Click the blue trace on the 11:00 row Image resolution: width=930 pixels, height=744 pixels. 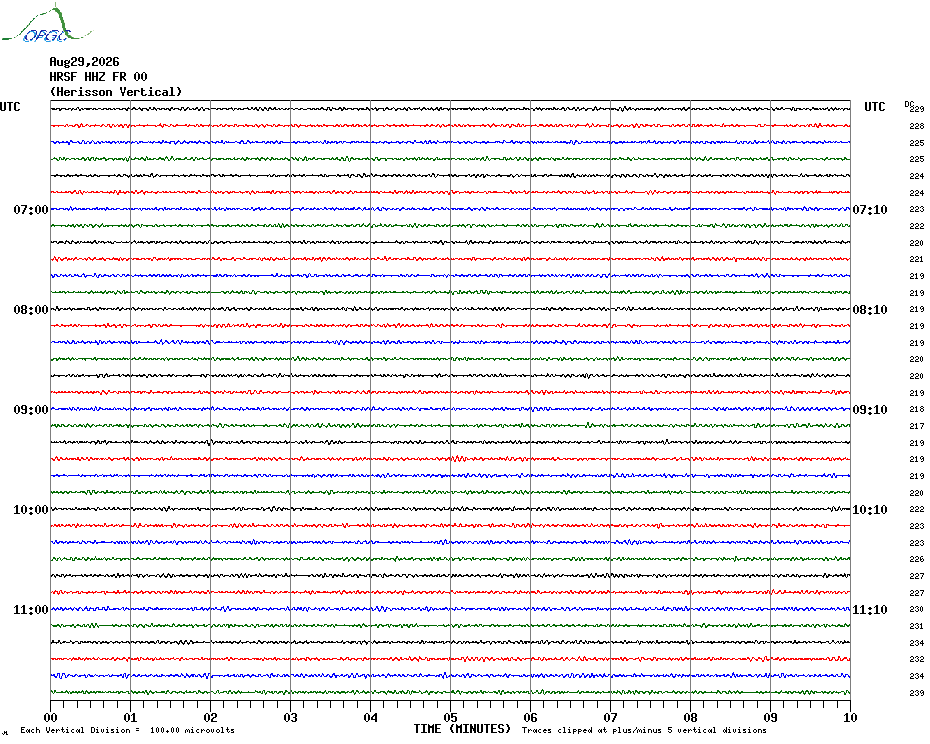click(451, 609)
